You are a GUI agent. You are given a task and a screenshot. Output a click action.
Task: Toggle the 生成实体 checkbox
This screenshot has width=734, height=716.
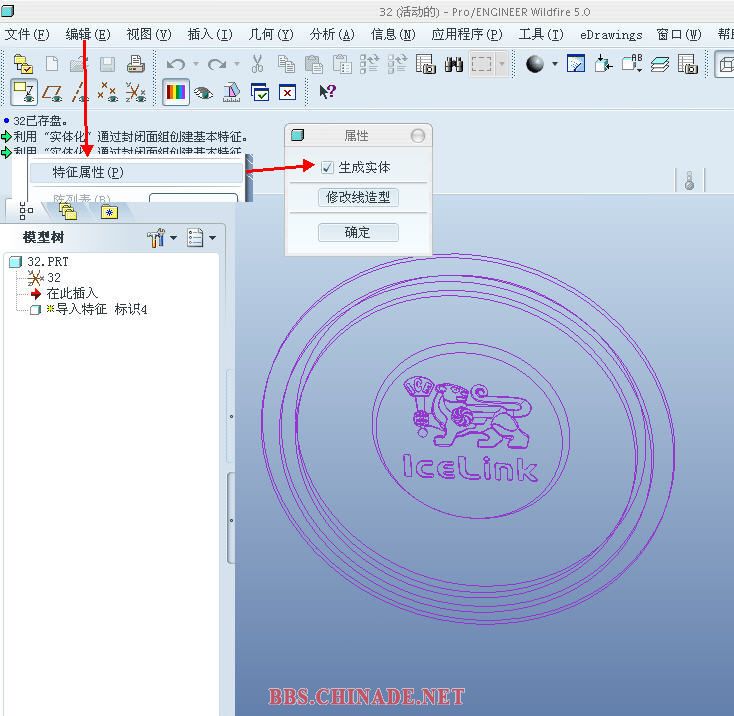tap(327, 168)
